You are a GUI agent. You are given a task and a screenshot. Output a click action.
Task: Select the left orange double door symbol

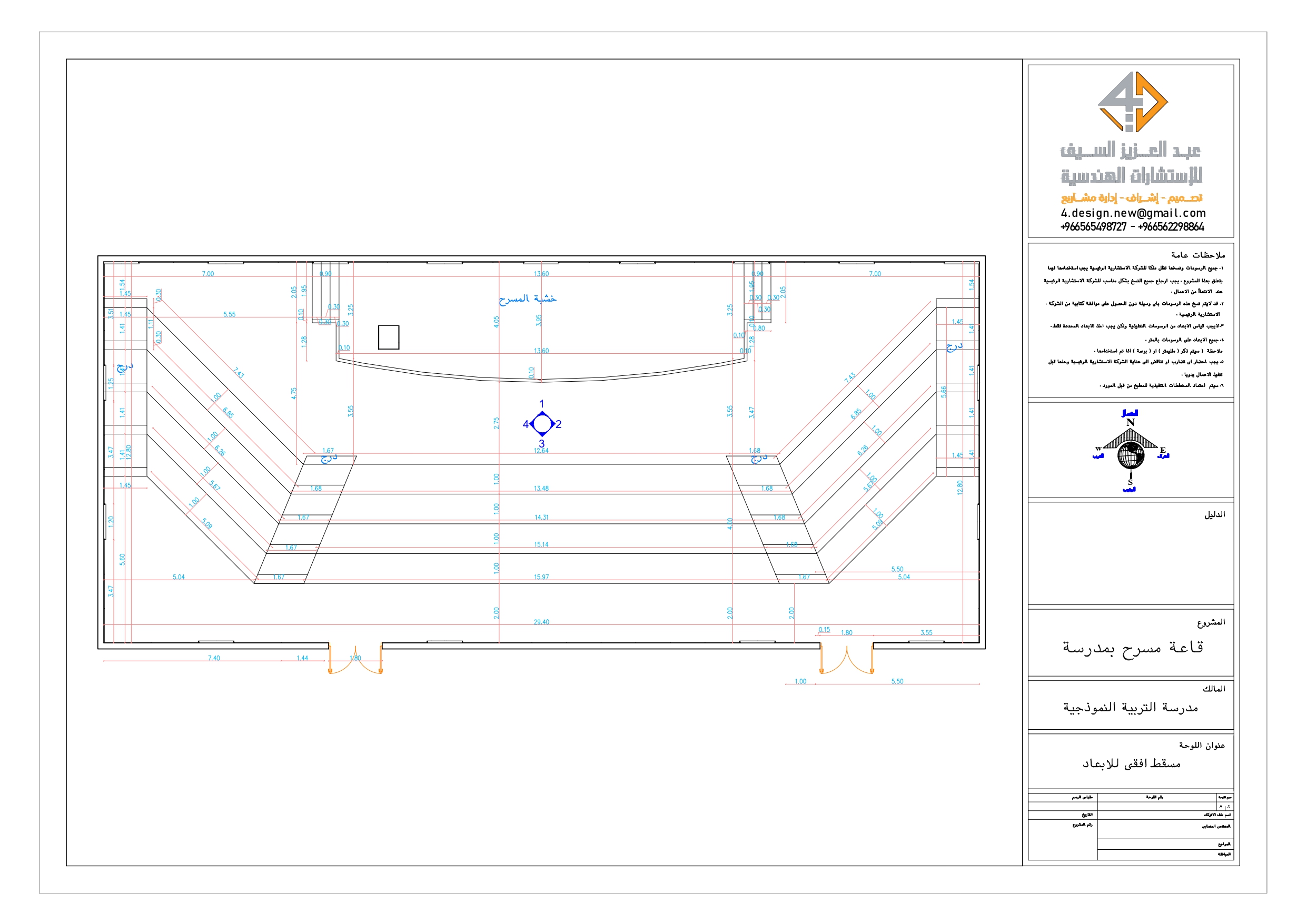coord(355,659)
